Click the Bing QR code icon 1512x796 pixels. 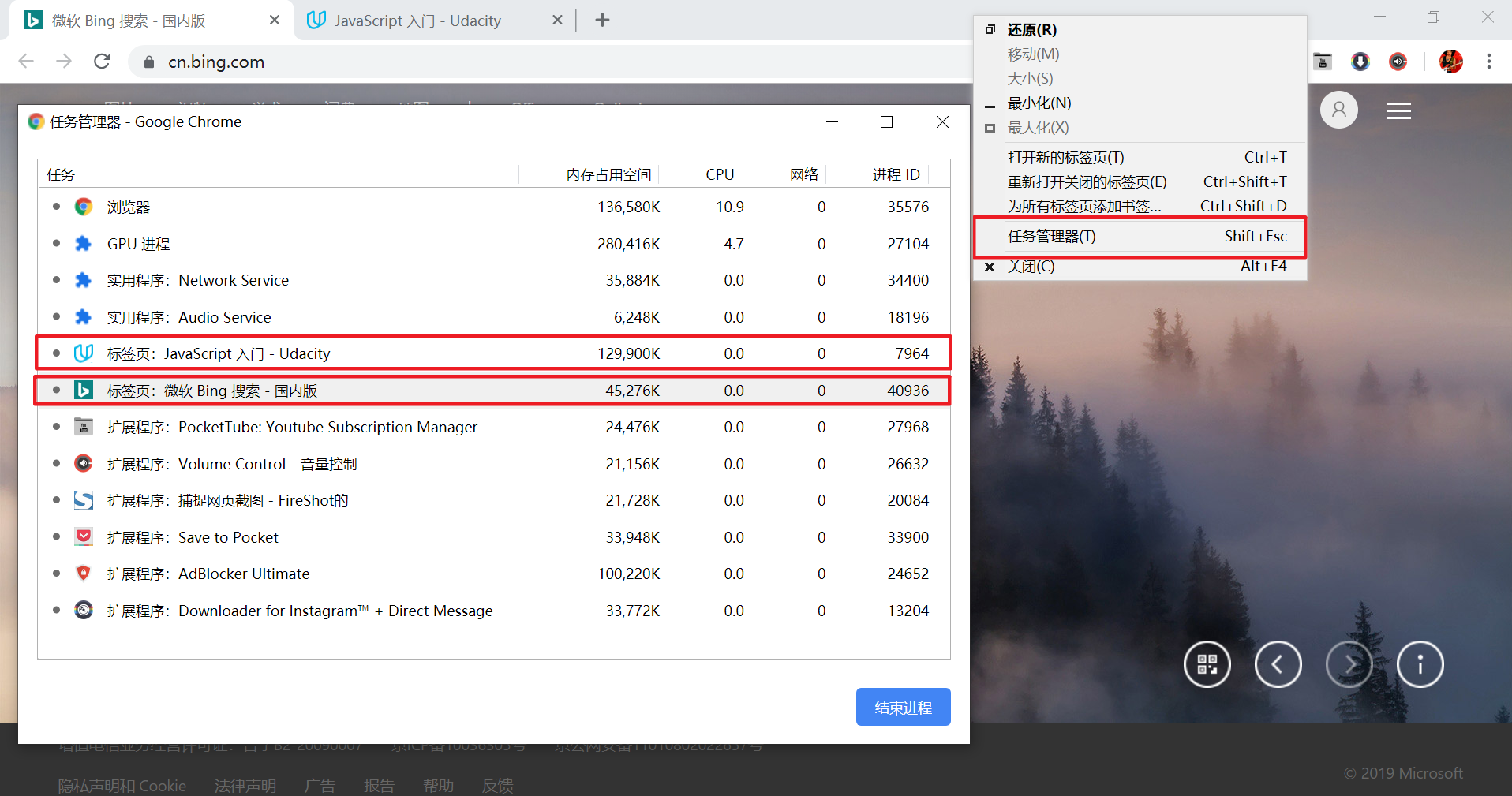(1207, 664)
